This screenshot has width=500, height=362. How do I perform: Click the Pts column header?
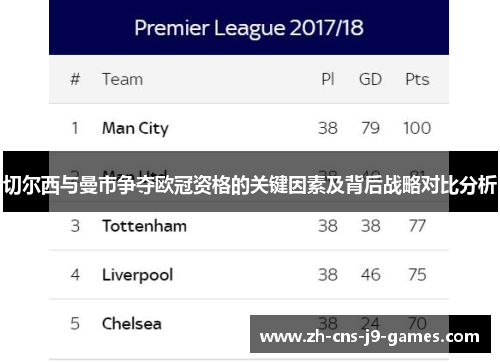[417, 79]
